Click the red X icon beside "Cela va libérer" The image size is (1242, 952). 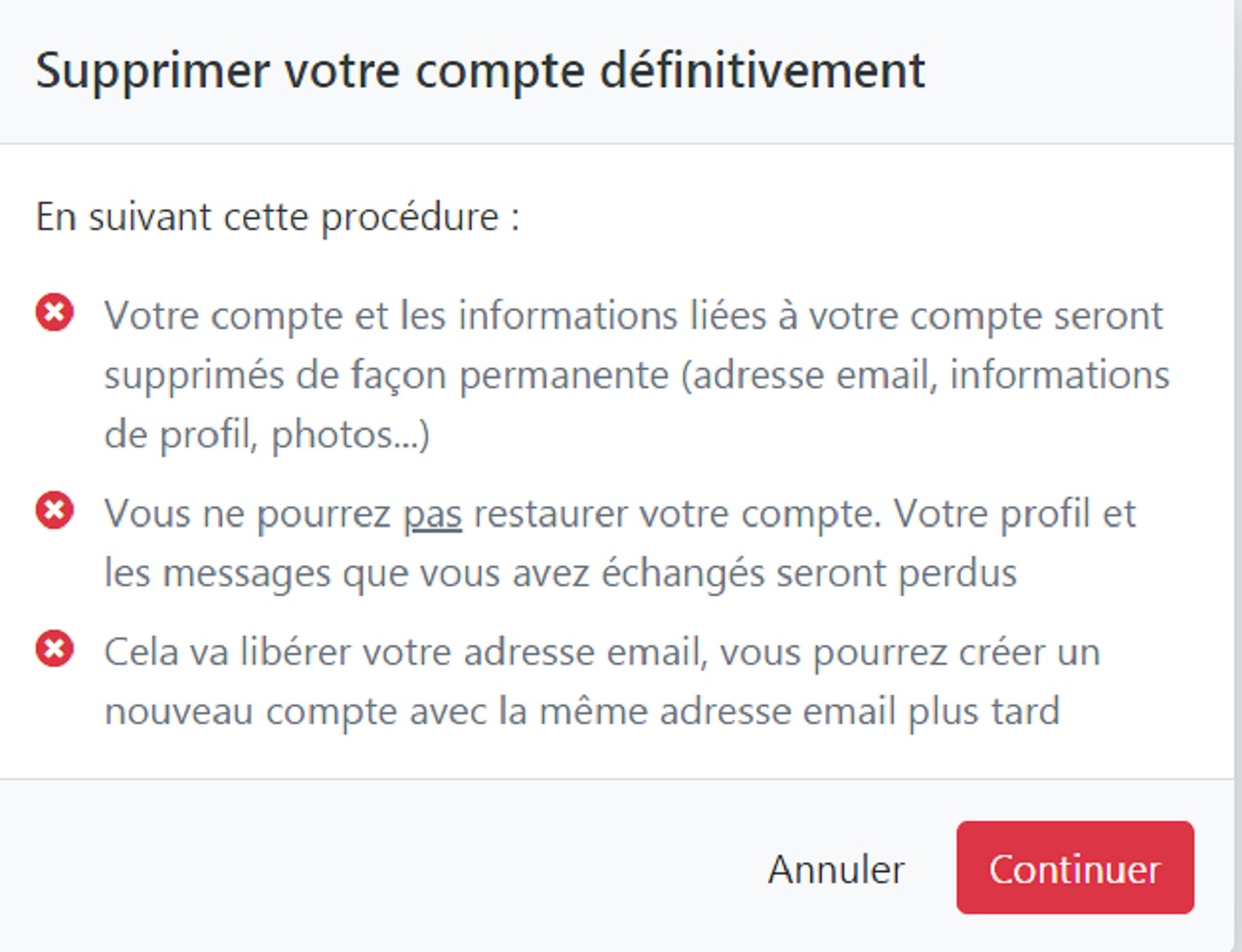tap(54, 648)
